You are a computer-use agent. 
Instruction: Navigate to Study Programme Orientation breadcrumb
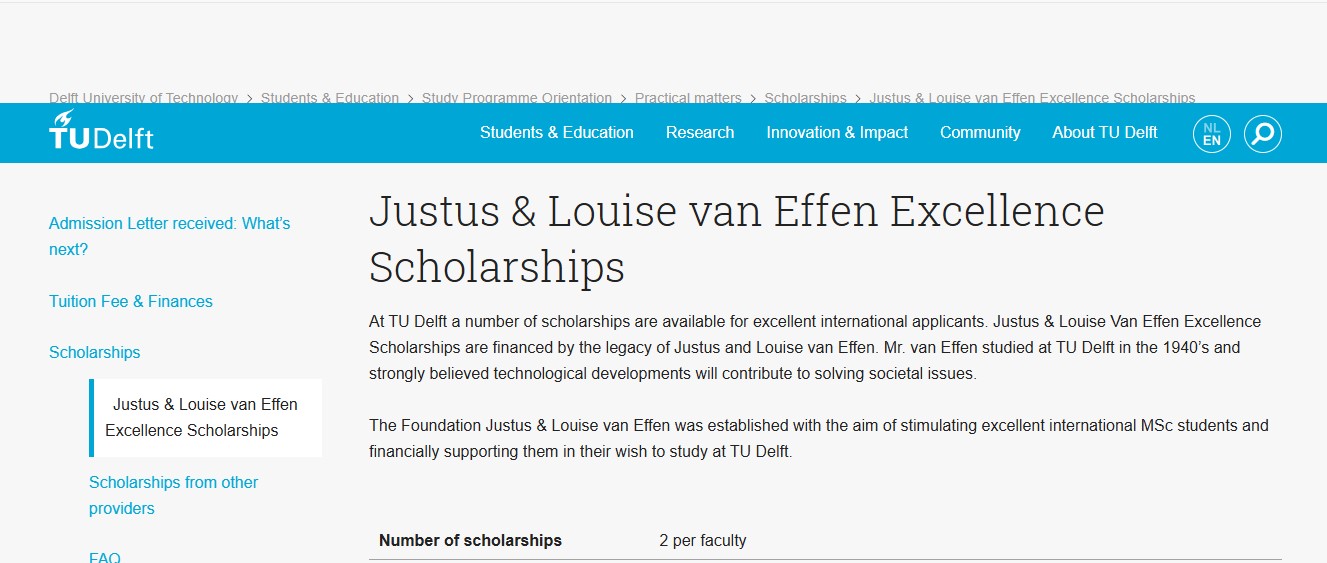(x=516, y=98)
